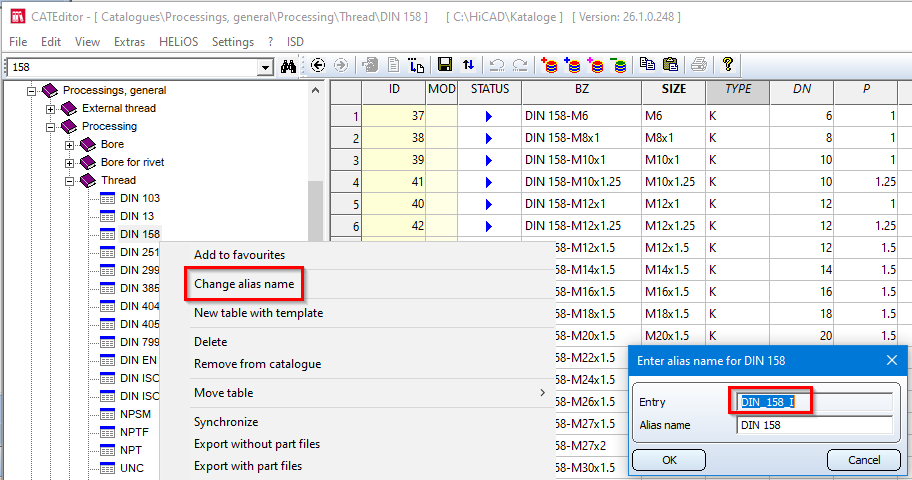Image resolution: width=912 pixels, height=480 pixels.
Task: Click the search box containing 158
Action: (x=132, y=67)
